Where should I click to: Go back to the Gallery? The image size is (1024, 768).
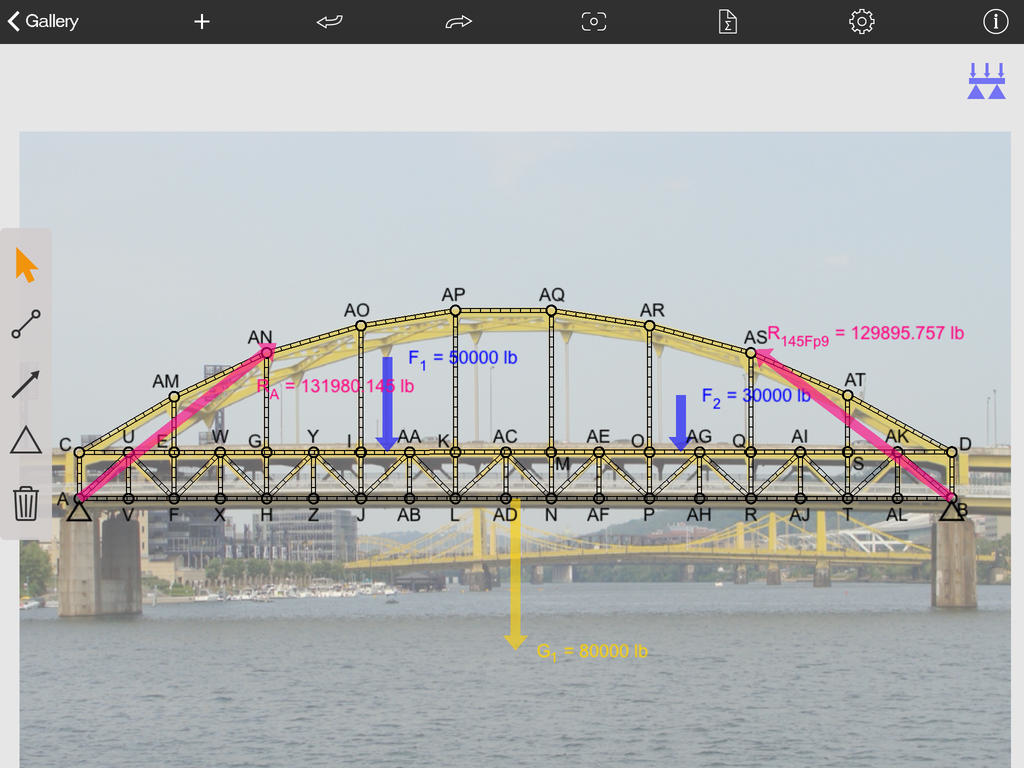[43, 21]
